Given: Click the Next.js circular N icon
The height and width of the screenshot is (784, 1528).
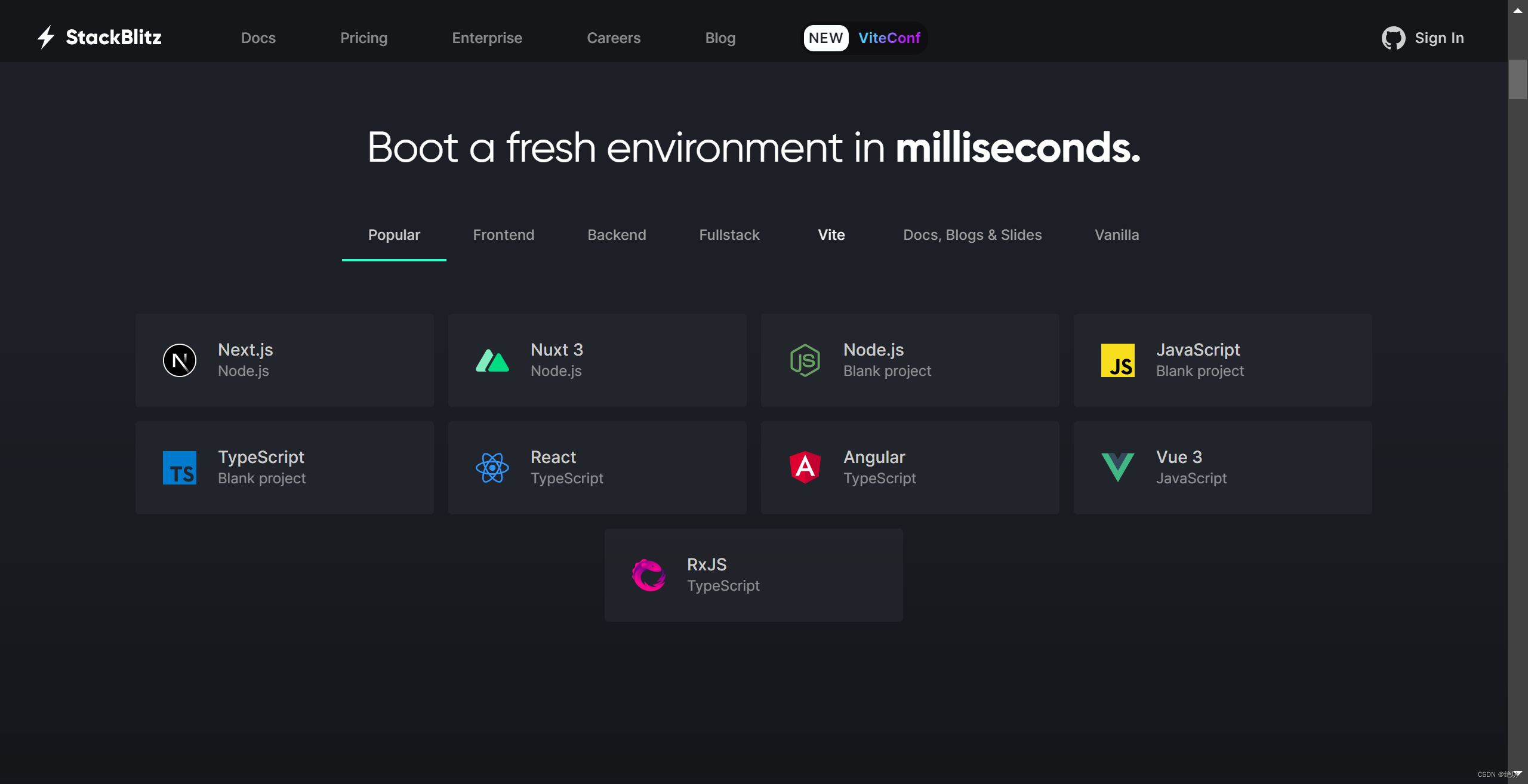Looking at the screenshot, I should click(180, 360).
